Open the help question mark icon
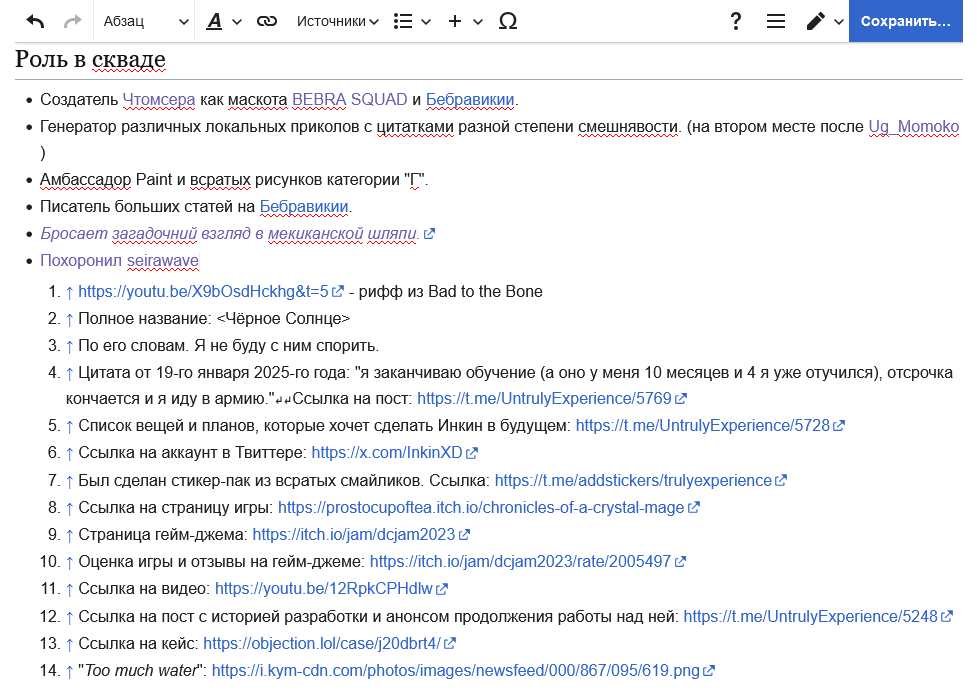Viewport: 977px width, 692px height. click(736, 21)
